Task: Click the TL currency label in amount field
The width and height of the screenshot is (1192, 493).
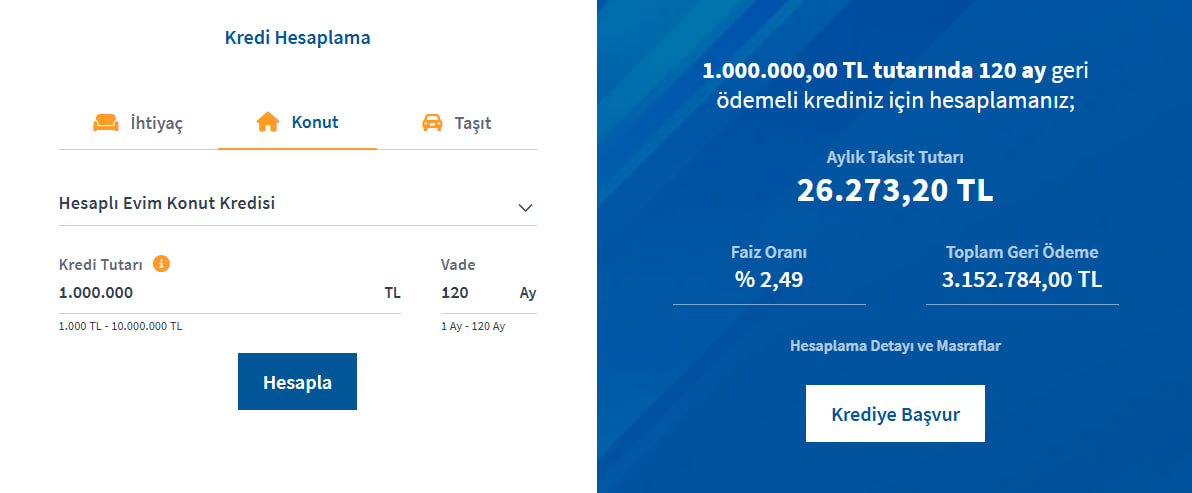Action: [x=392, y=293]
